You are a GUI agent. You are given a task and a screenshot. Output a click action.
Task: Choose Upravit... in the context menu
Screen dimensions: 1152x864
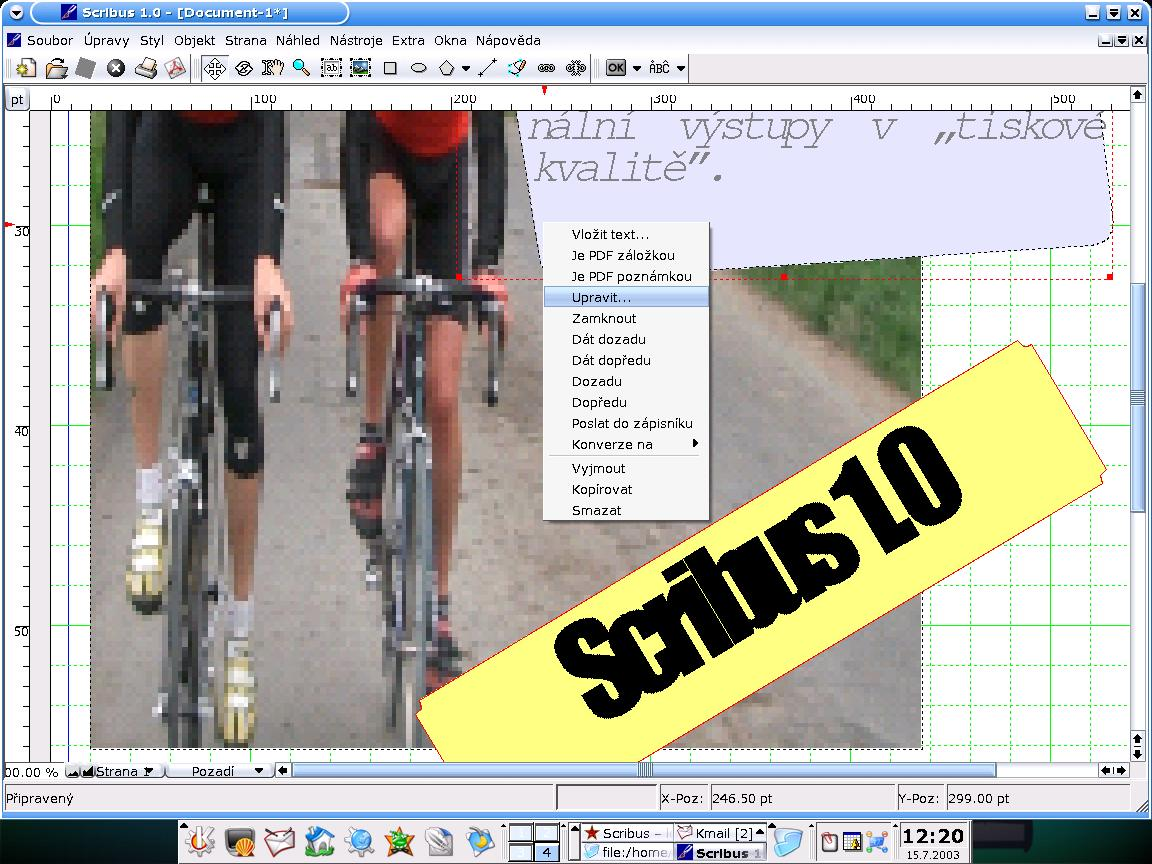click(602, 297)
